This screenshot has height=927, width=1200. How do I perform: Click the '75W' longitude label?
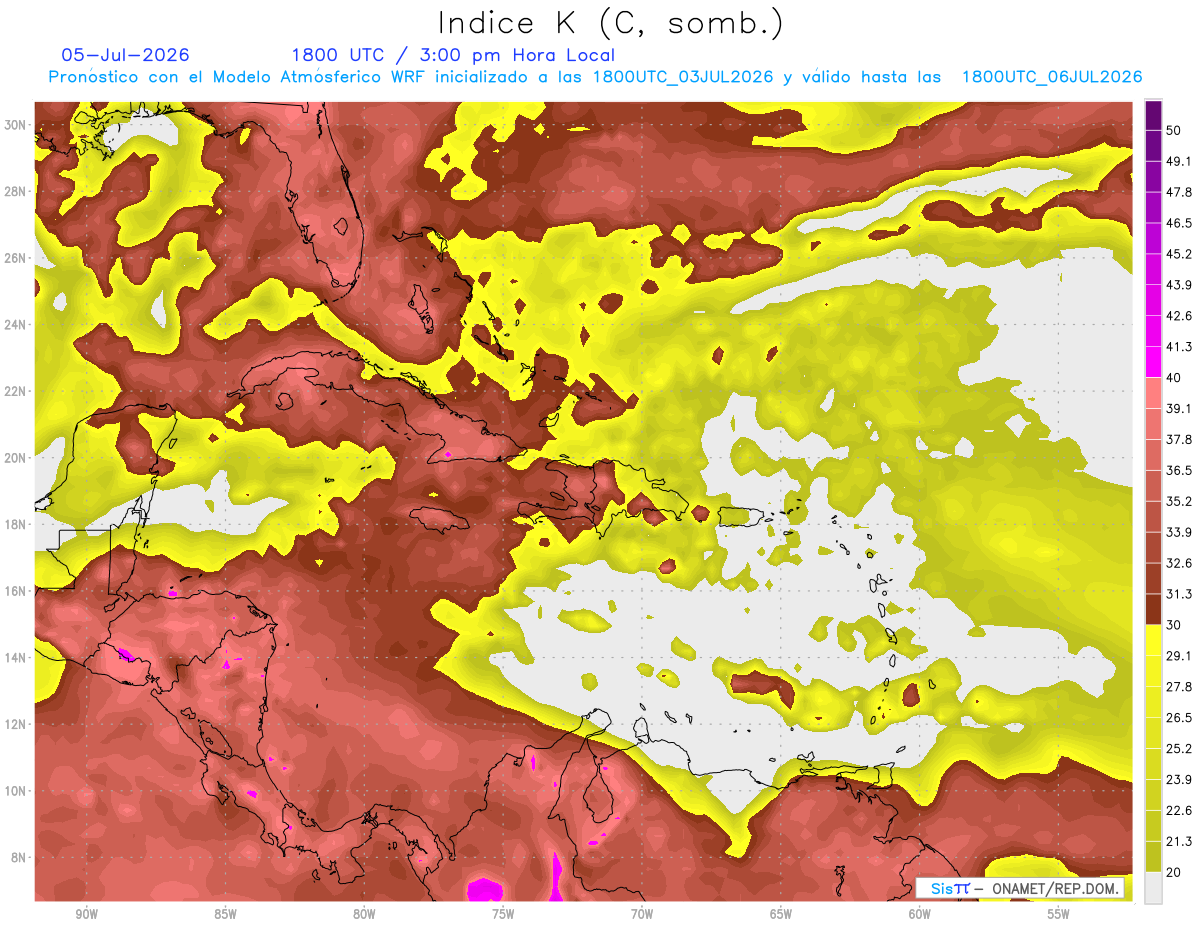[x=503, y=914]
